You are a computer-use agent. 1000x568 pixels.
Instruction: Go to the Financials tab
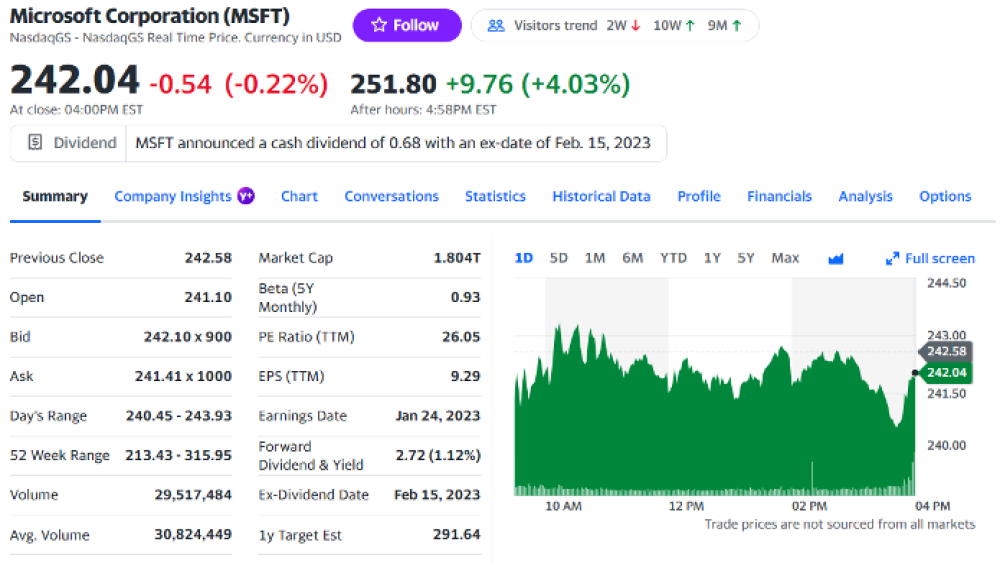pyautogui.click(x=779, y=196)
